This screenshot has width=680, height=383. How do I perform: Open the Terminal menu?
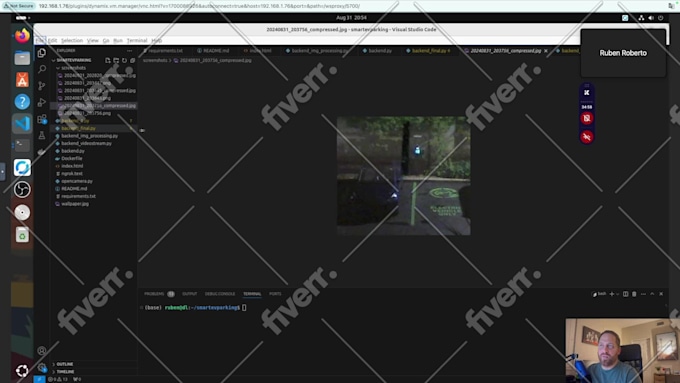pos(137,40)
